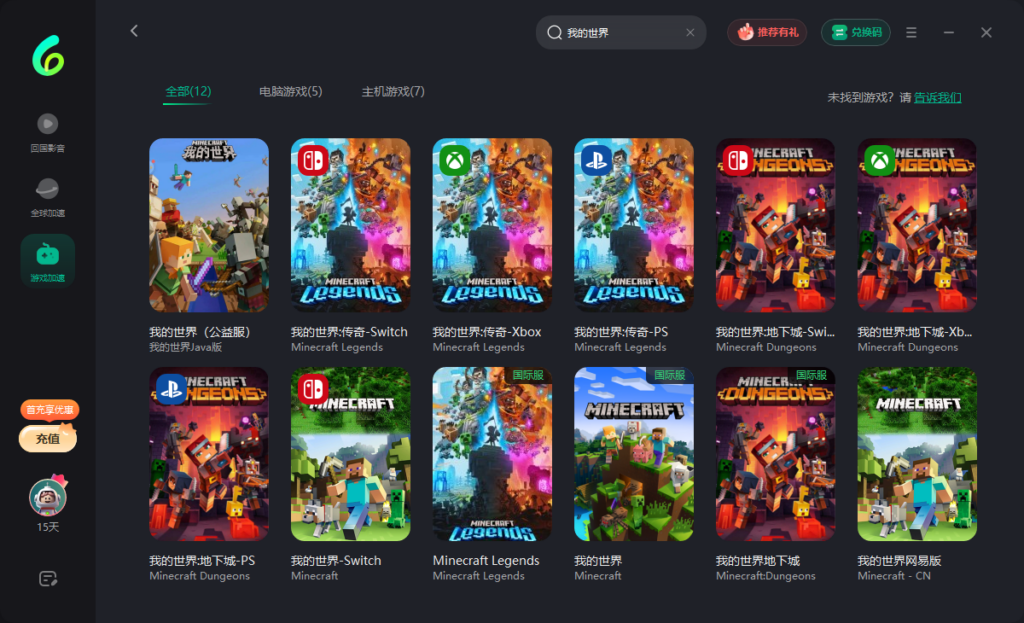Open the 我的世界:地下城-PS game cover
Viewport: 1024px width, 623px height.
209,454
